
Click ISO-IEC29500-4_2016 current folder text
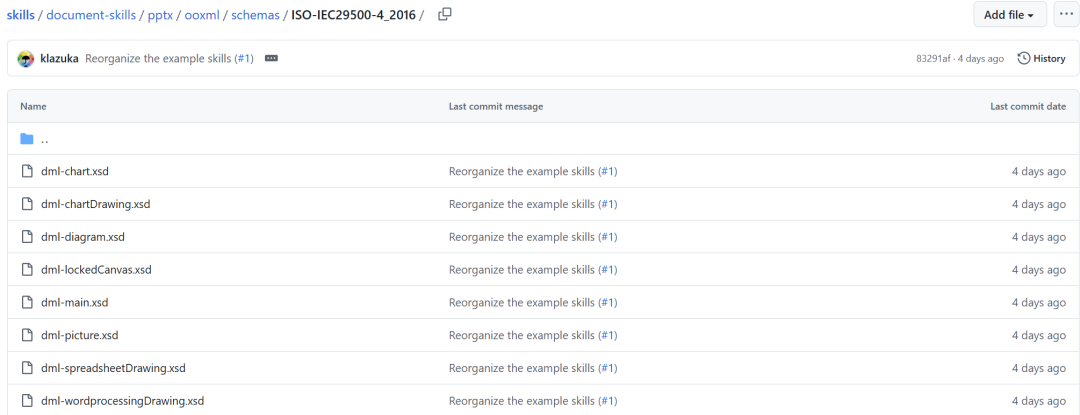coord(353,14)
